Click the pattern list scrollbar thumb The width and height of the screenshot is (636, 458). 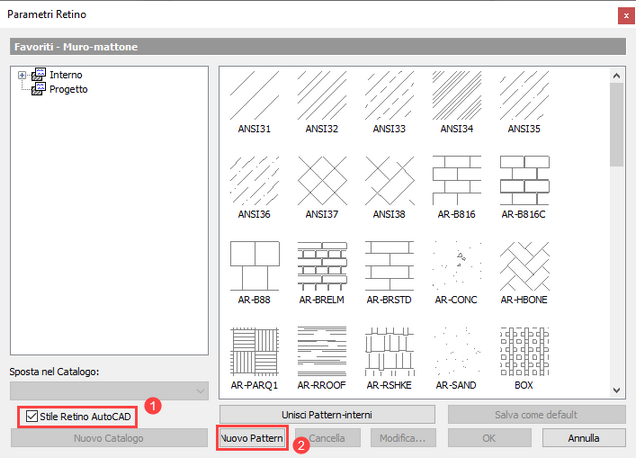point(617,125)
